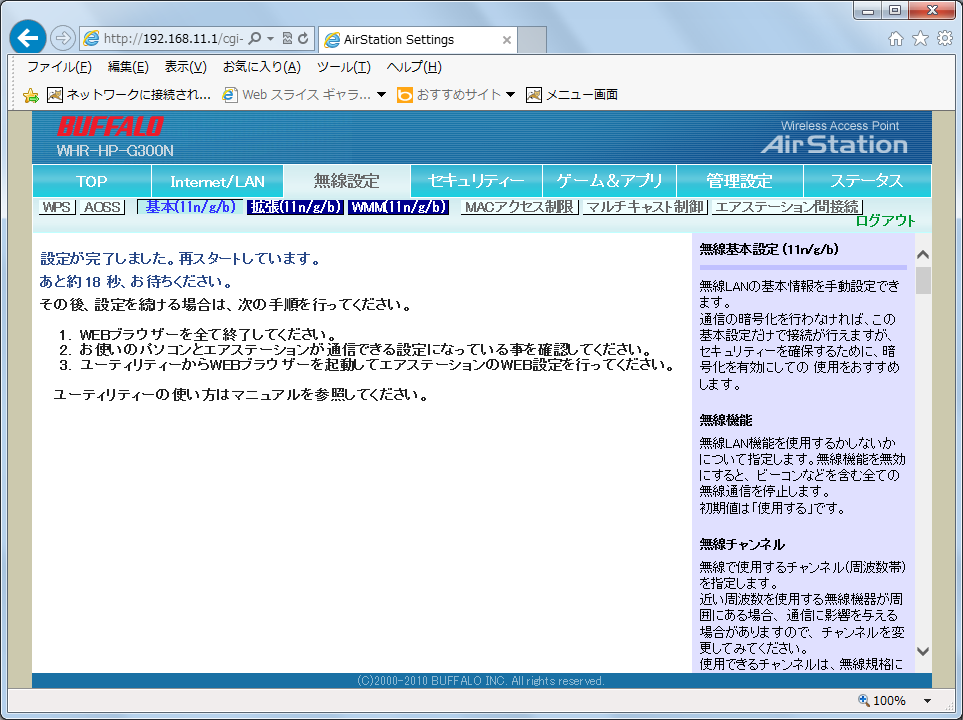
Task: Switch to the ステータス tab
Action: point(866,181)
